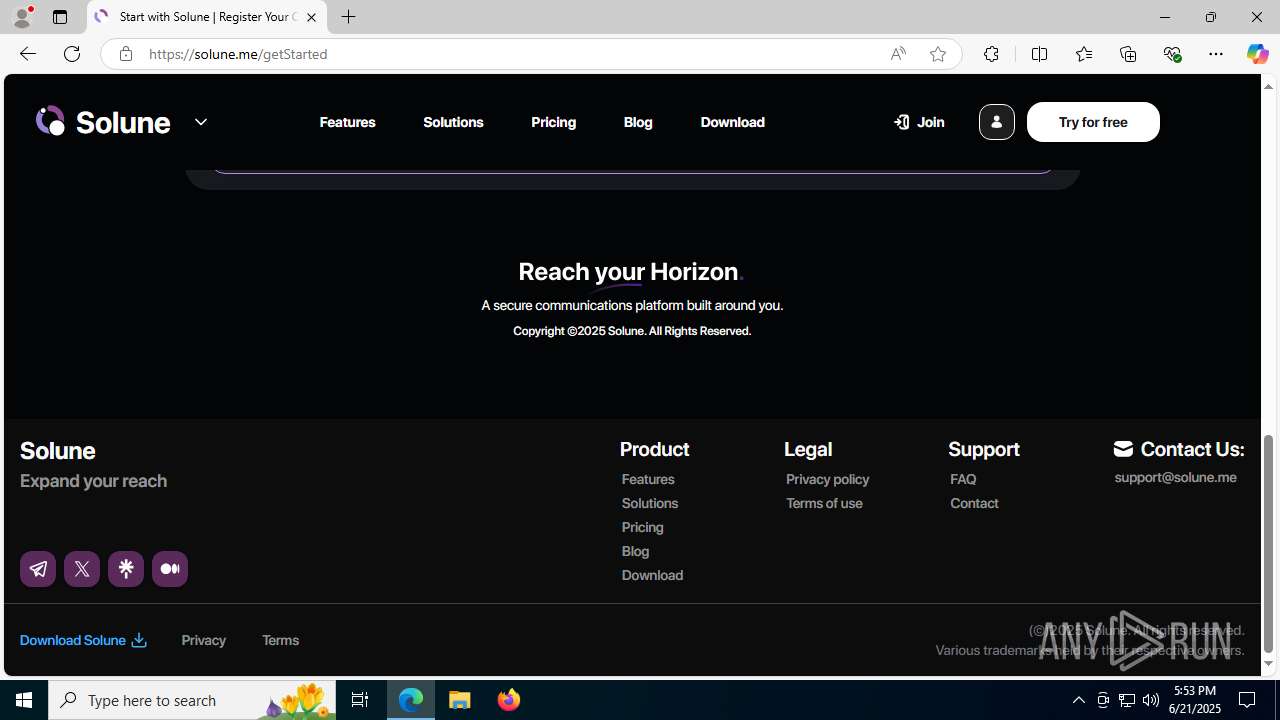Open footer Blog link under Product

coord(636,551)
